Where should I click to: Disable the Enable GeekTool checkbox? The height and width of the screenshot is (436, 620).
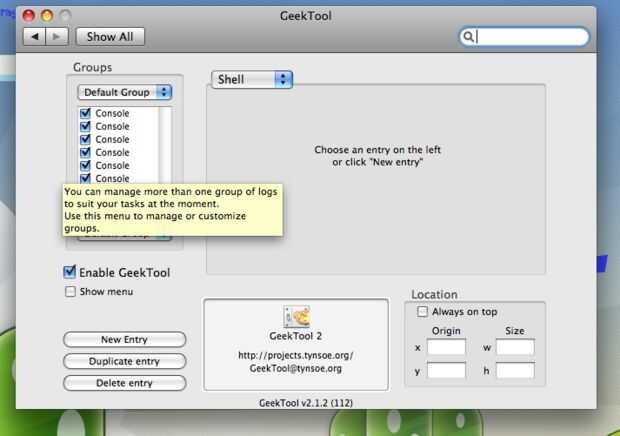[x=70, y=272]
